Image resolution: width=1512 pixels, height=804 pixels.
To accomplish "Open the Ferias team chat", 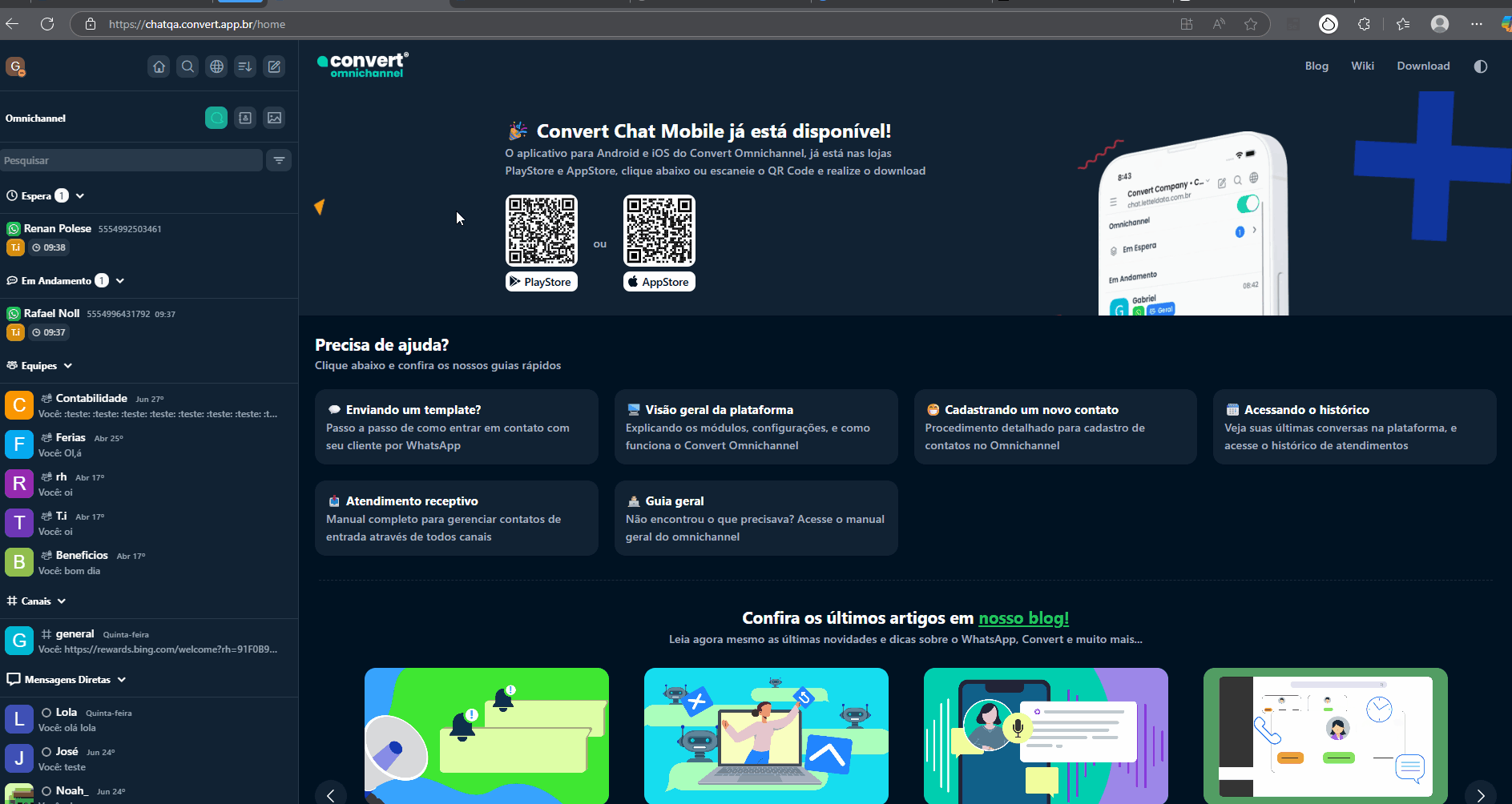I will pos(149,444).
